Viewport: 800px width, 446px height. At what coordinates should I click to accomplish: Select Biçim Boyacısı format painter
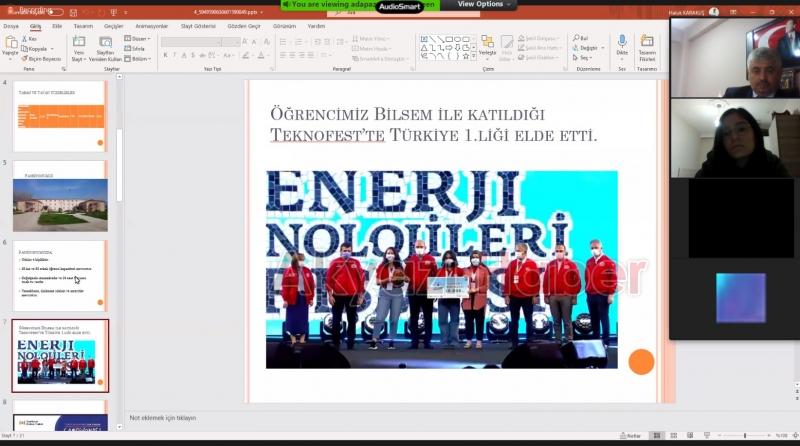click(41, 59)
